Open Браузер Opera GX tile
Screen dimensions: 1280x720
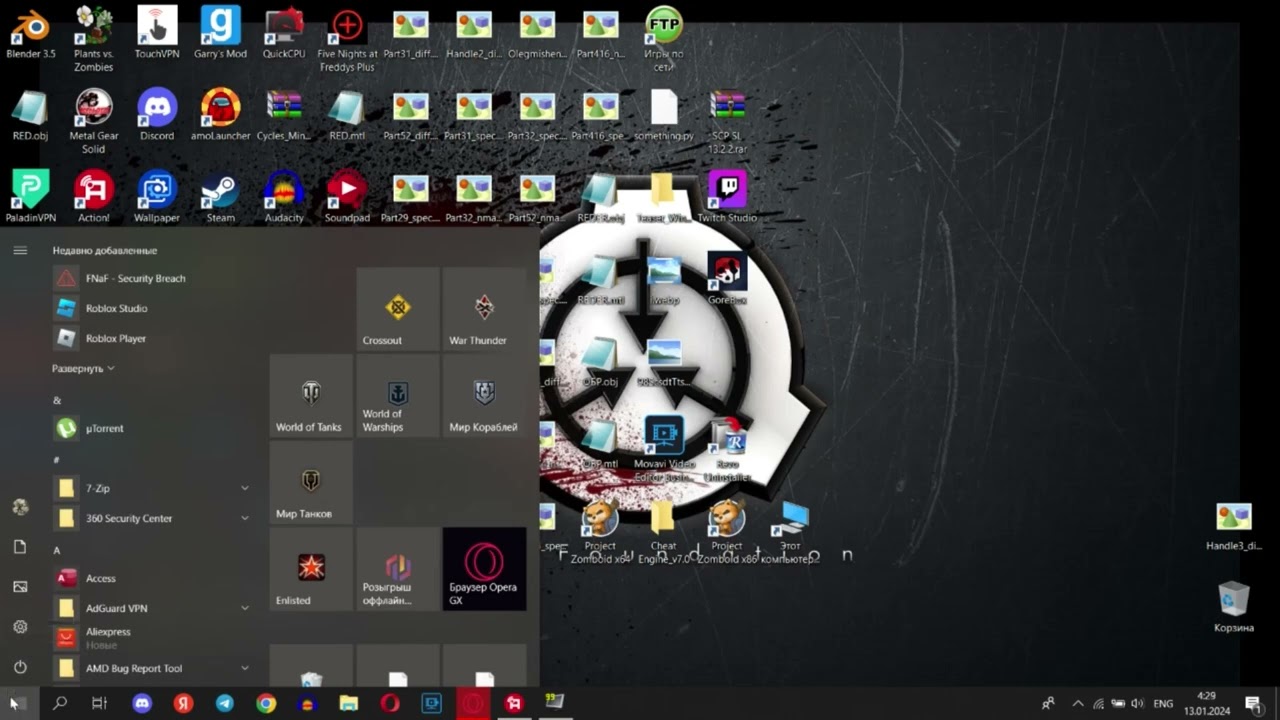click(x=484, y=569)
